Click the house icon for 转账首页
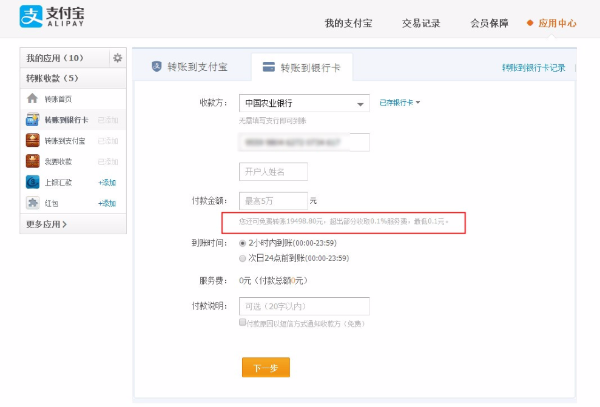This screenshot has width=600, height=407. point(33,99)
